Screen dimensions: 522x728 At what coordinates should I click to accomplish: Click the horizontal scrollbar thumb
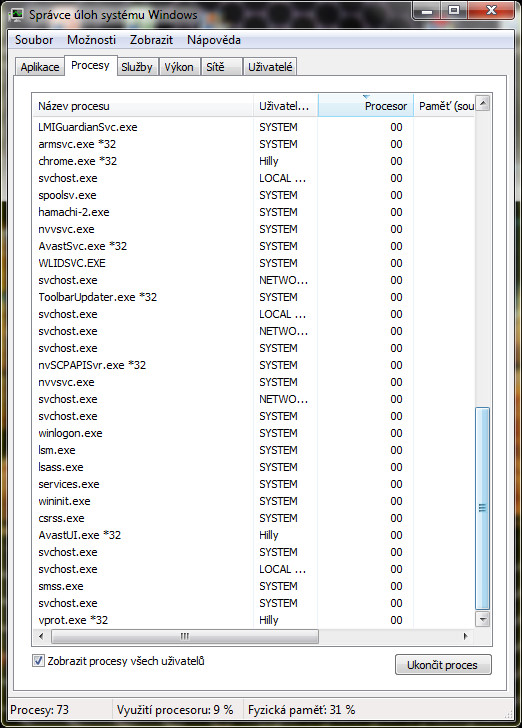click(185, 636)
